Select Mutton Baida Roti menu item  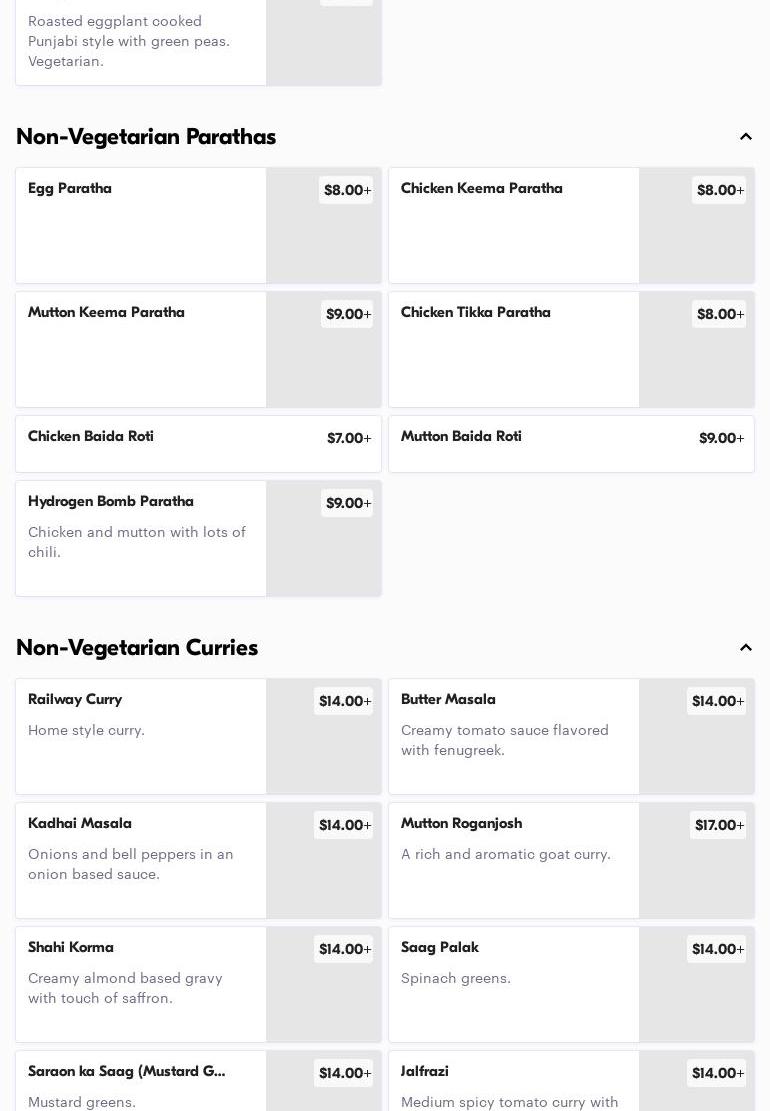pos(461,437)
